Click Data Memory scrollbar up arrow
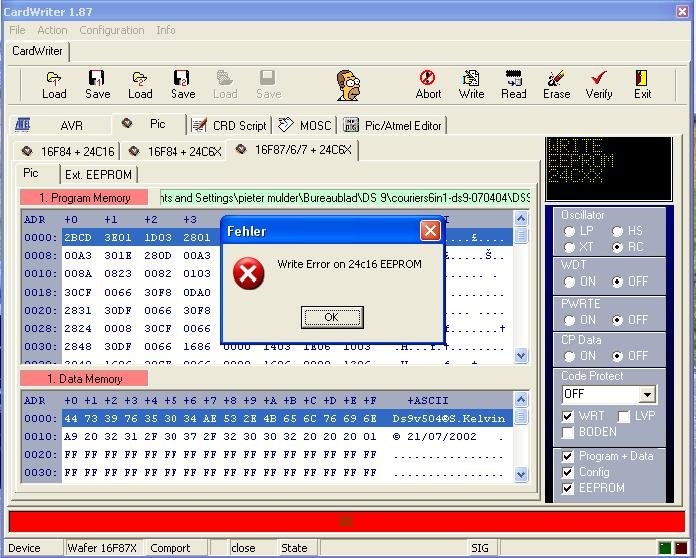Viewport: 696px width, 558px height. coord(521,399)
